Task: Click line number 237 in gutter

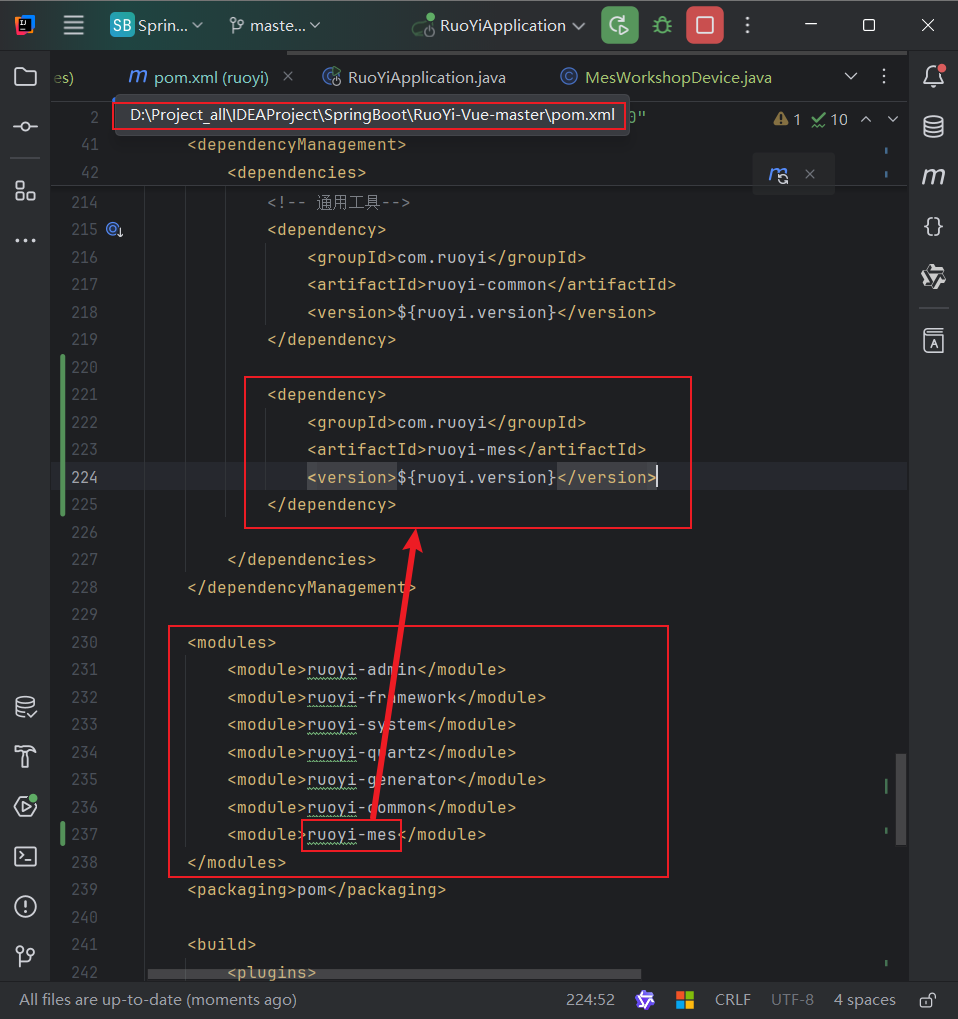Action: 84,834
